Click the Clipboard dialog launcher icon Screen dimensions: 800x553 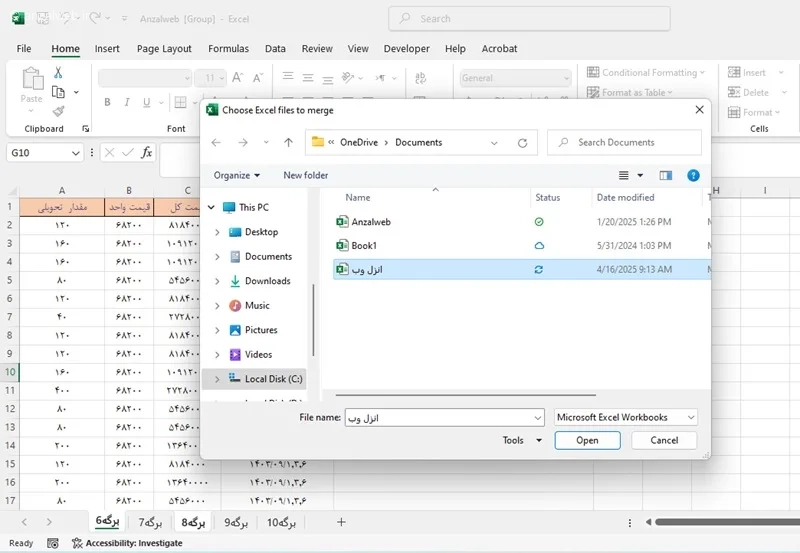[86, 129]
